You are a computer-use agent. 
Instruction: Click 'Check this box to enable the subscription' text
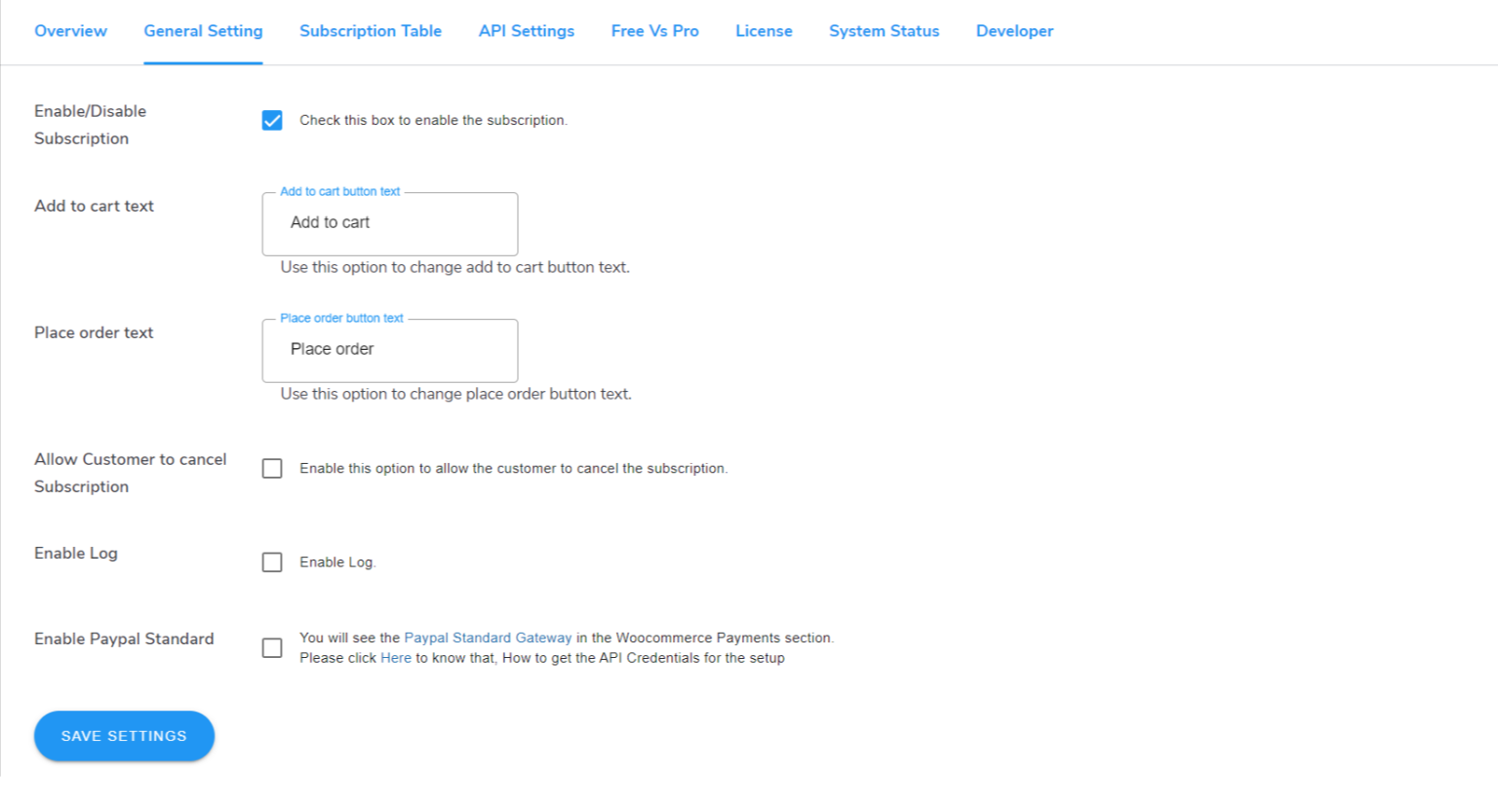click(x=433, y=120)
